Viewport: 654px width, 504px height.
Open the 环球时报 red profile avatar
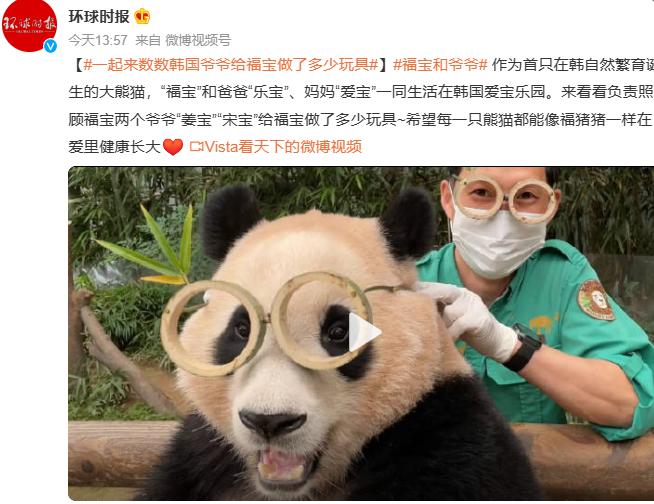tap(29, 25)
